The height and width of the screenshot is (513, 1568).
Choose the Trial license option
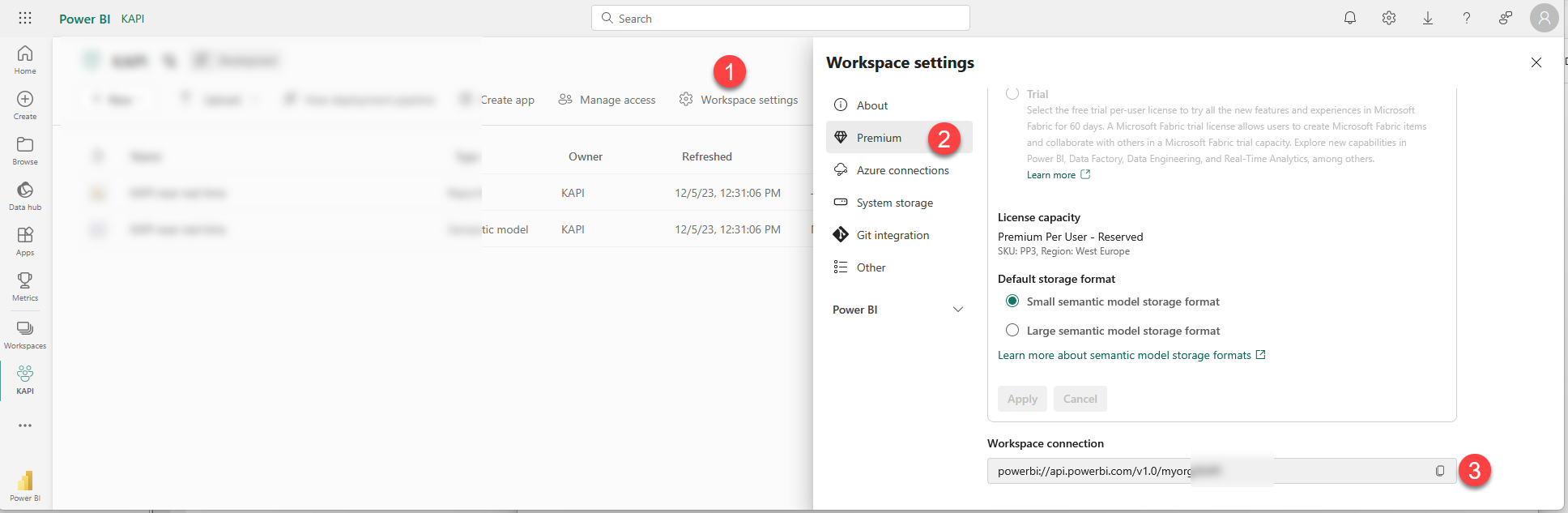[1012, 94]
